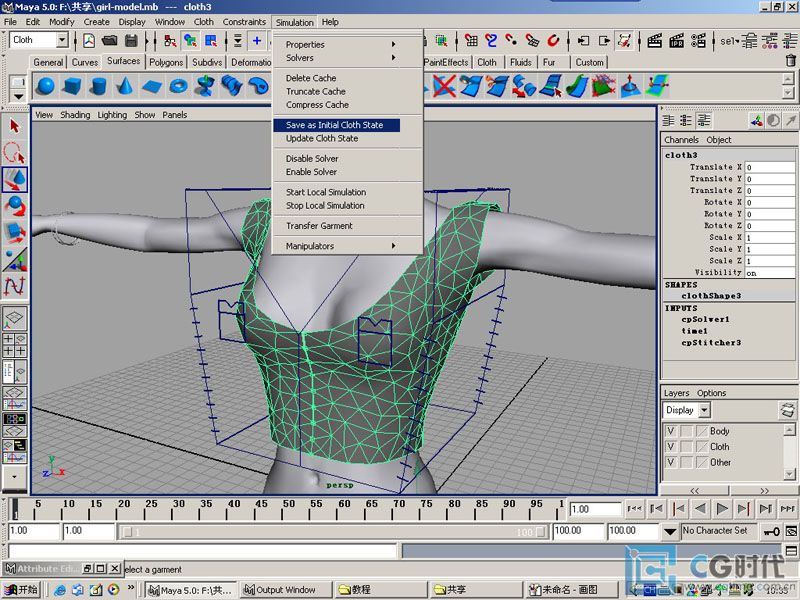Switch to select by component type mode
Image resolution: width=800 pixels, height=600 pixels.
211,40
